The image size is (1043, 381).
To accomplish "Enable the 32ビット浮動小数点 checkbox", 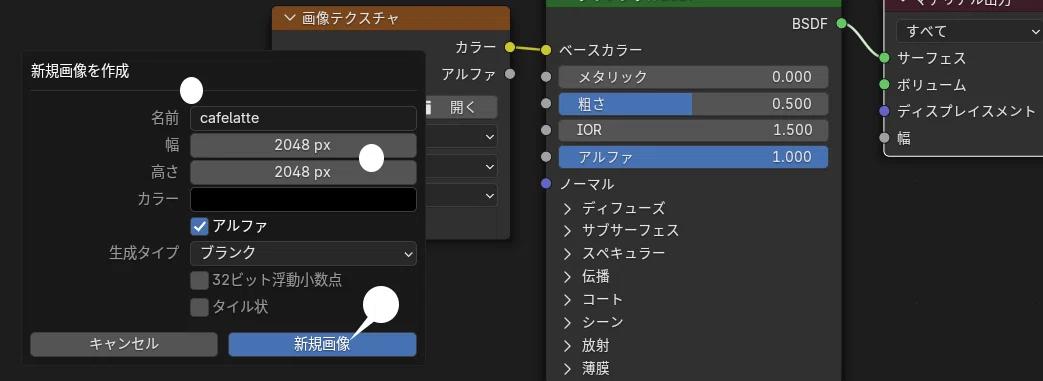I will click(200, 280).
